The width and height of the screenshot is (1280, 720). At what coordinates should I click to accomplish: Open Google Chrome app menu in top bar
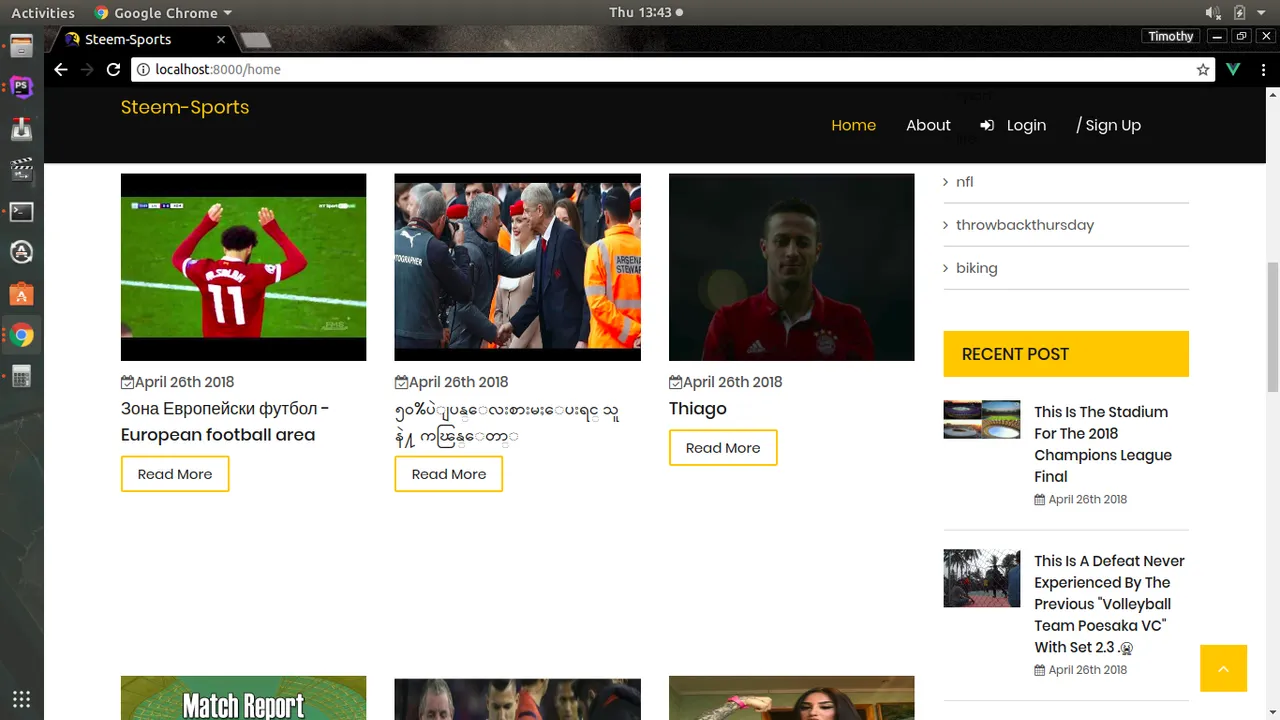coord(163,13)
